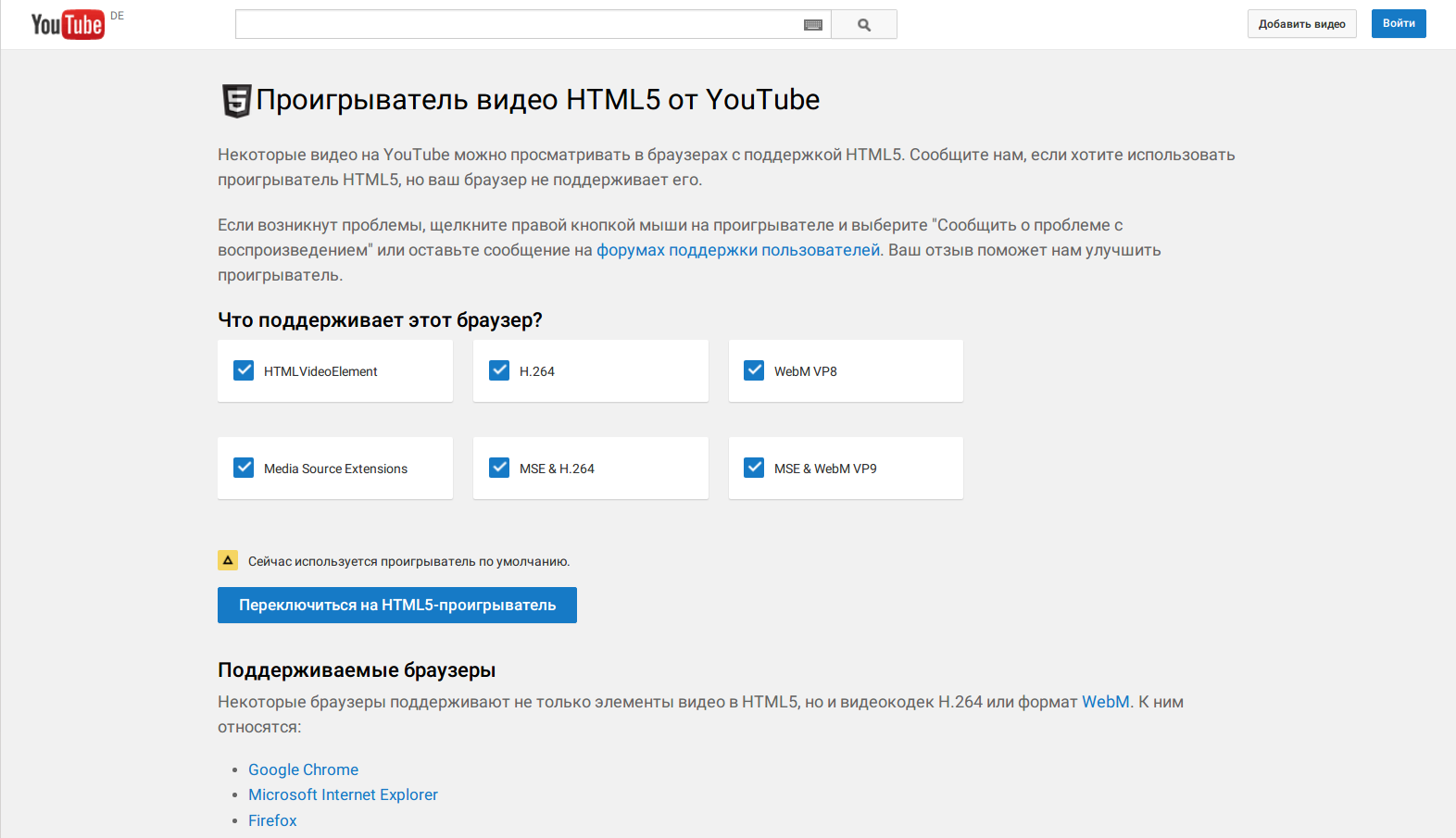Viewport: 1456px width, 838px height.
Task: Open the Microsoft Internet Explorer link
Action: (343, 794)
